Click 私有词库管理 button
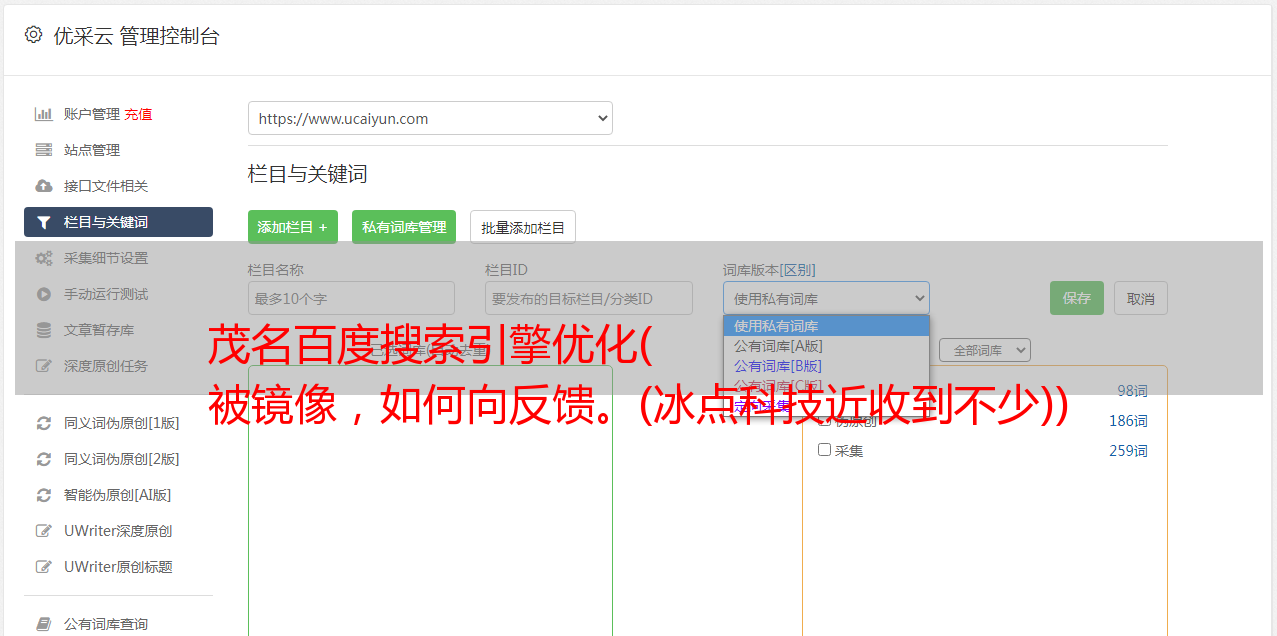Screen dimensions: 1277x636 404,227
